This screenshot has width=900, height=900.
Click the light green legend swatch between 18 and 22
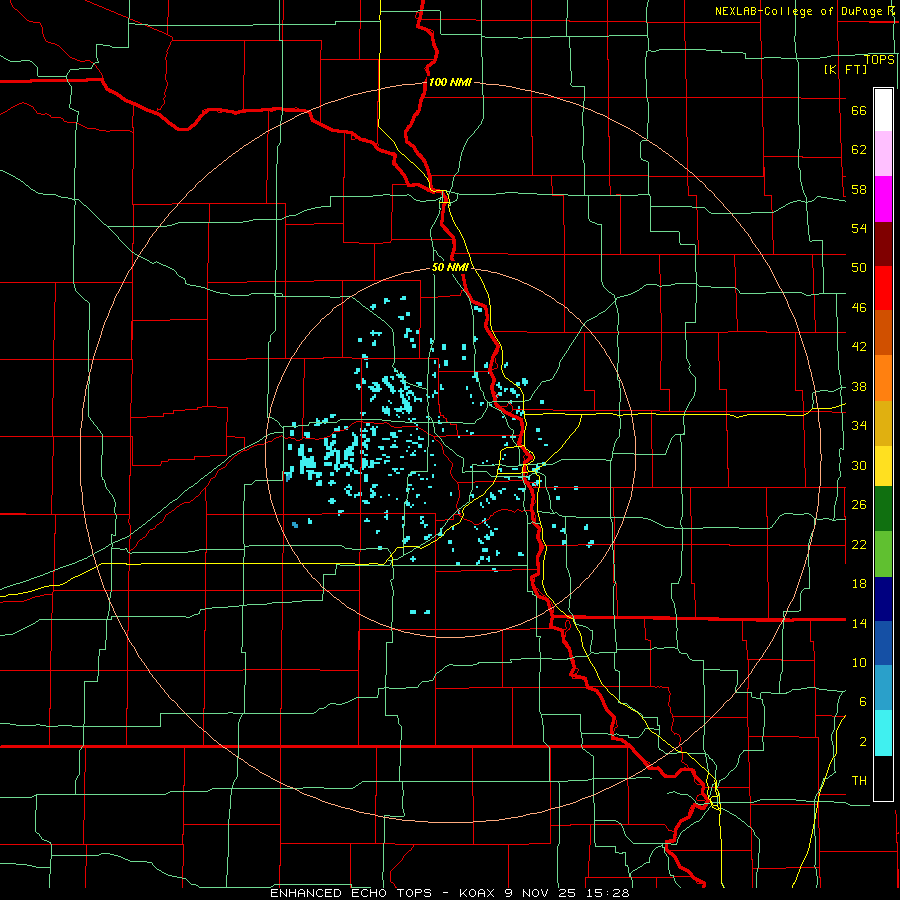[883, 554]
